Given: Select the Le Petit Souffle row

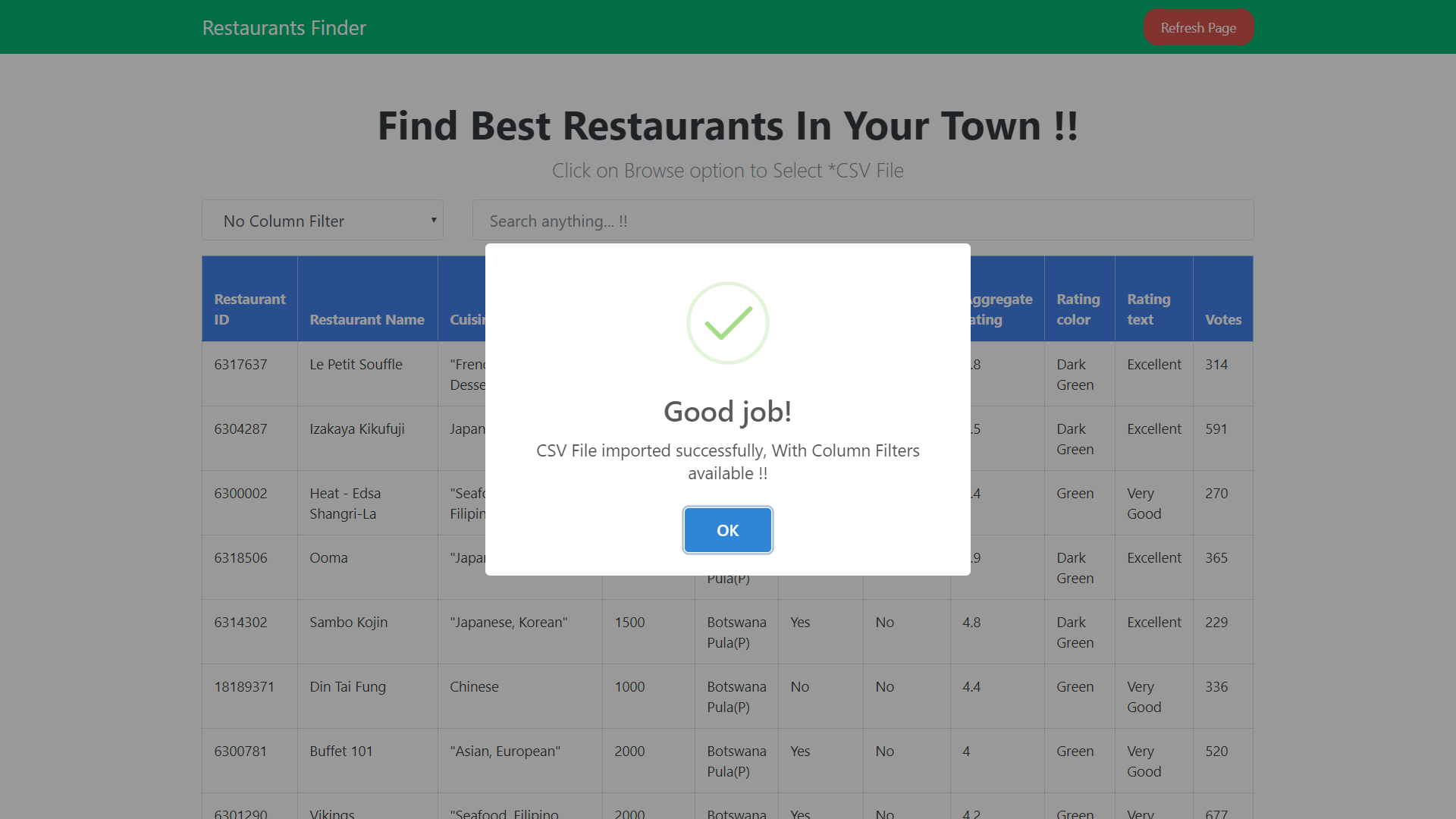Looking at the screenshot, I should [356, 364].
